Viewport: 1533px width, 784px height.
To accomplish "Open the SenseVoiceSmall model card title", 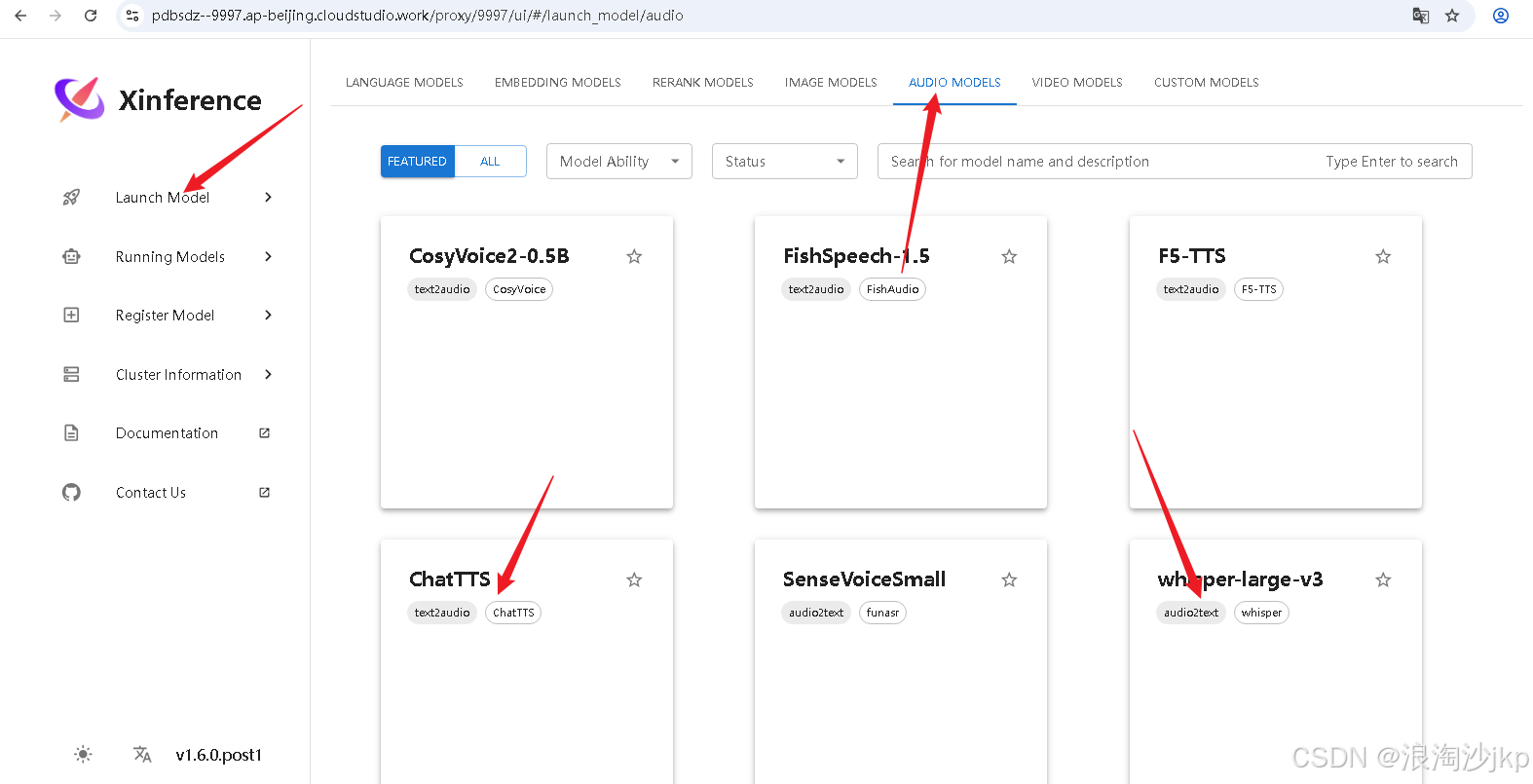I will click(x=865, y=579).
